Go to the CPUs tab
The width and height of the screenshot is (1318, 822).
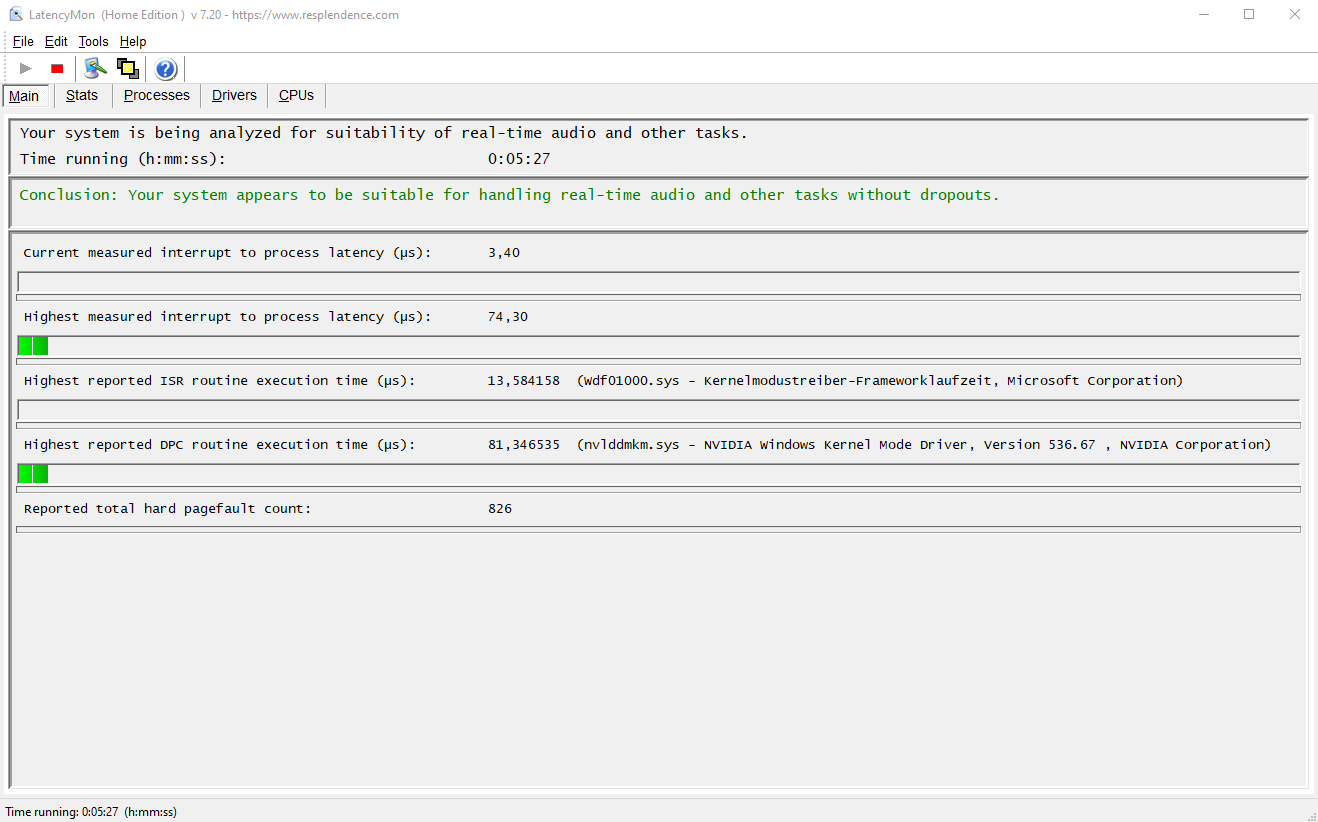[296, 95]
